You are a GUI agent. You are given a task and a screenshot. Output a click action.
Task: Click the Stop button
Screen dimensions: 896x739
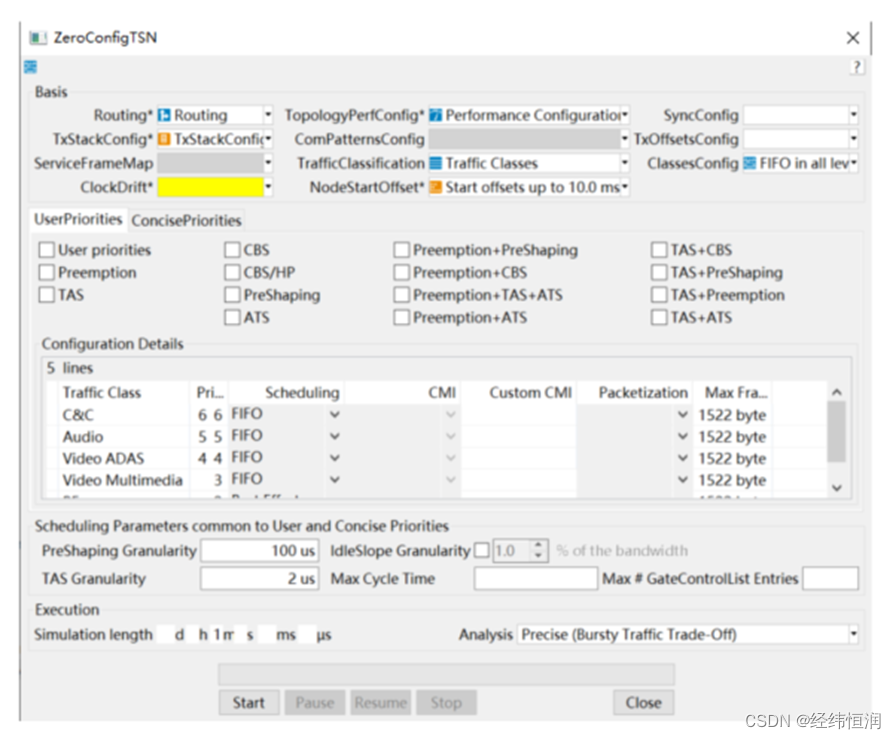coord(446,702)
